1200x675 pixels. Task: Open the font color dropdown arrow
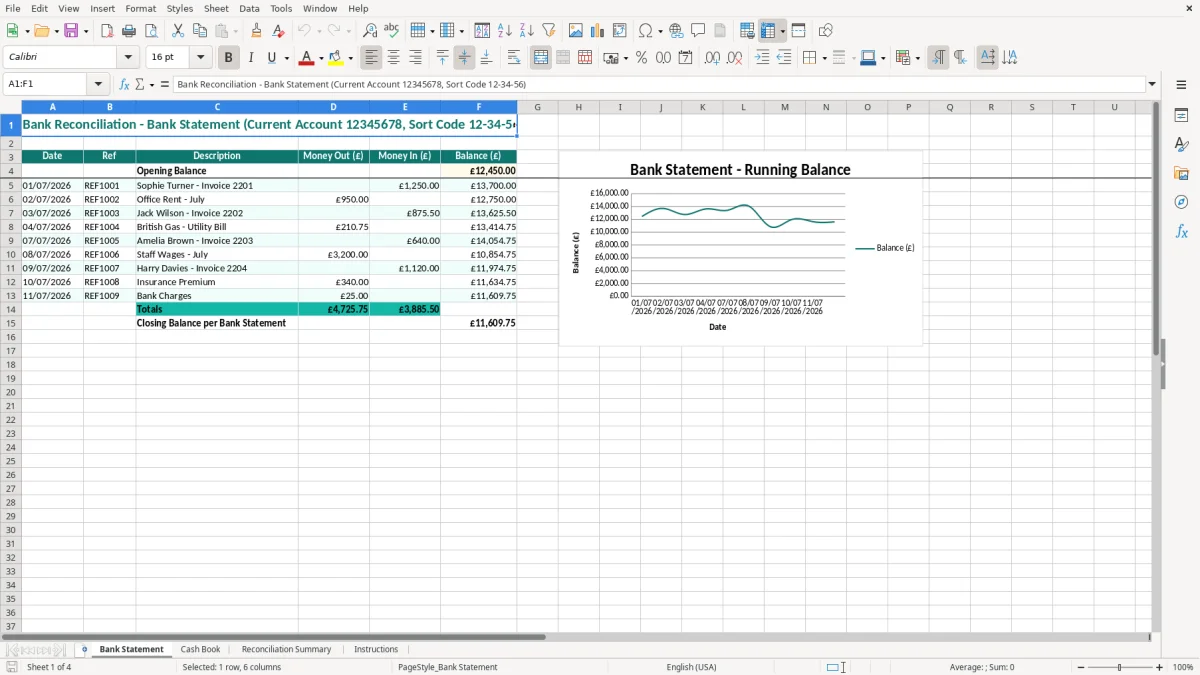pos(320,59)
